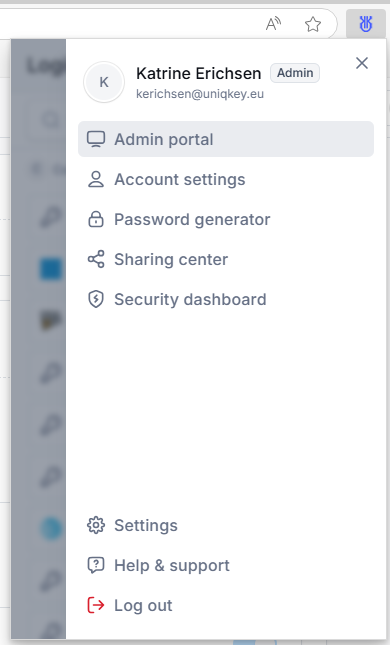Click the Log out text
Viewport: 390px width, 645px height.
(143, 606)
